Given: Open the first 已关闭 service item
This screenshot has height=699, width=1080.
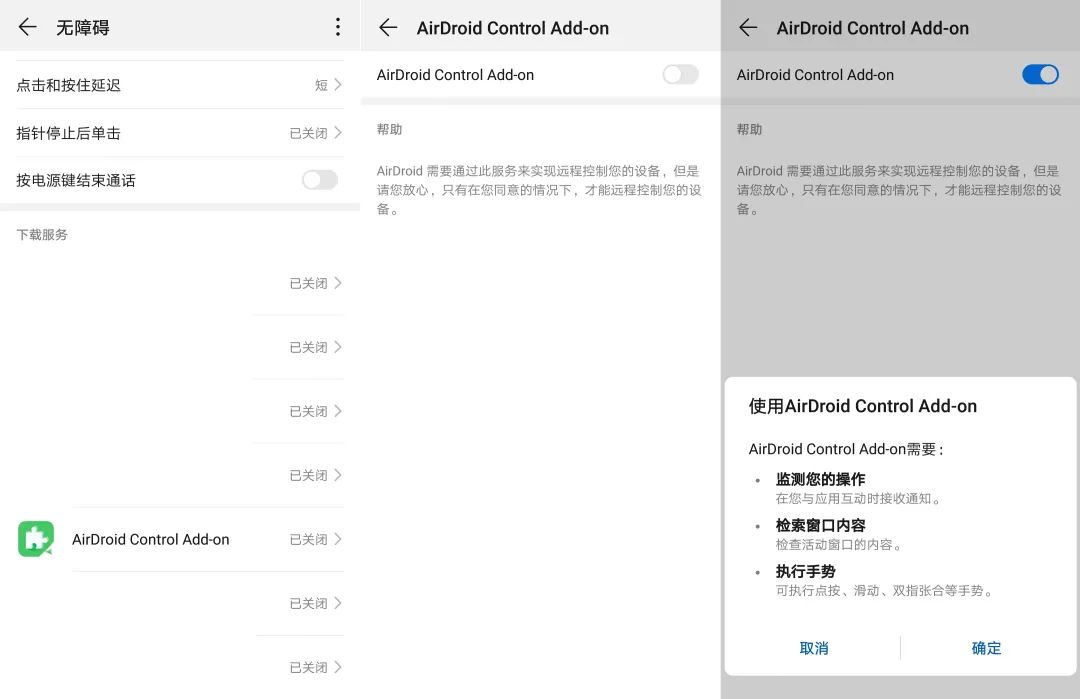Looking at the screenshot, I should pyautogui.click(x=180, y=283).
